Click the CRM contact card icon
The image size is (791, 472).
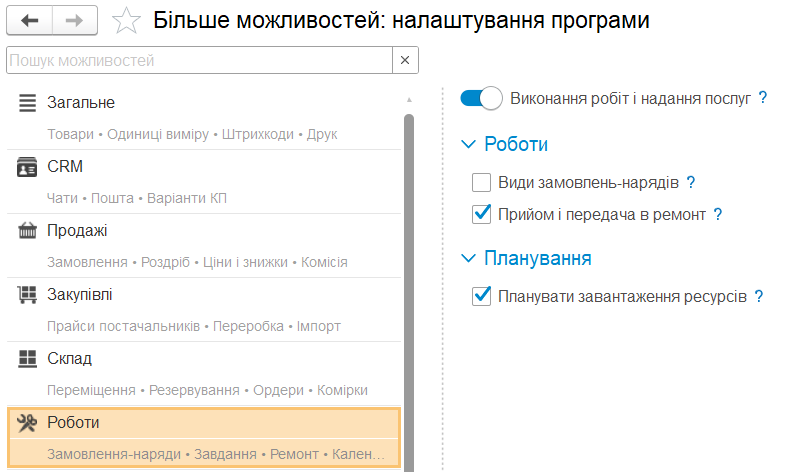pos(27,167)
